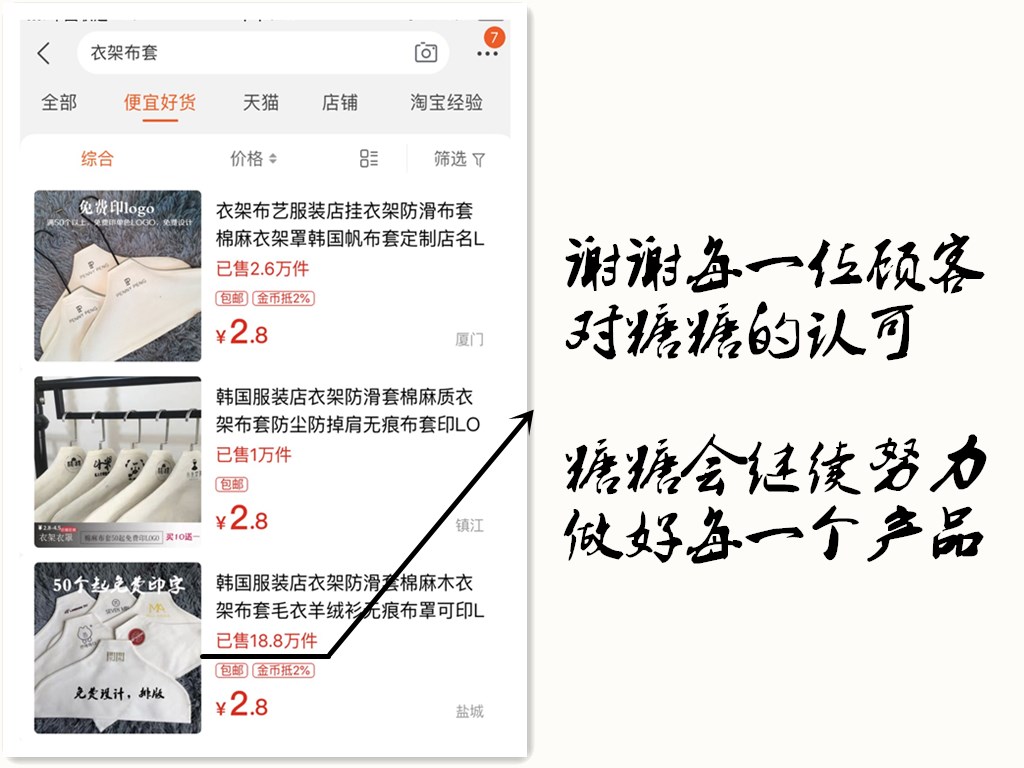This screenshot has height=768, width=1024.
Task: Open hanging hangers rack product thumbnail
Action: coord(118,462)
